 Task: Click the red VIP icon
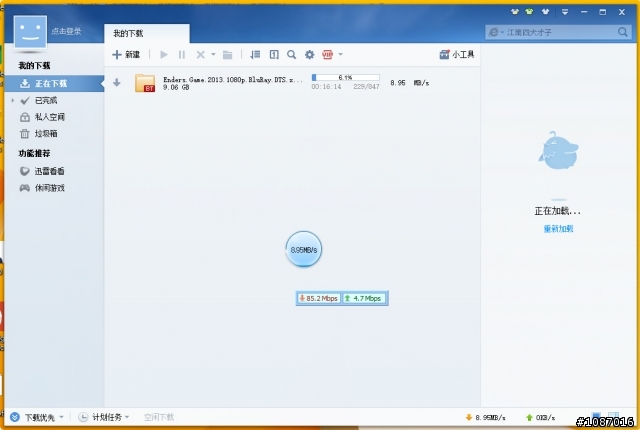click(x=327, y=54)
